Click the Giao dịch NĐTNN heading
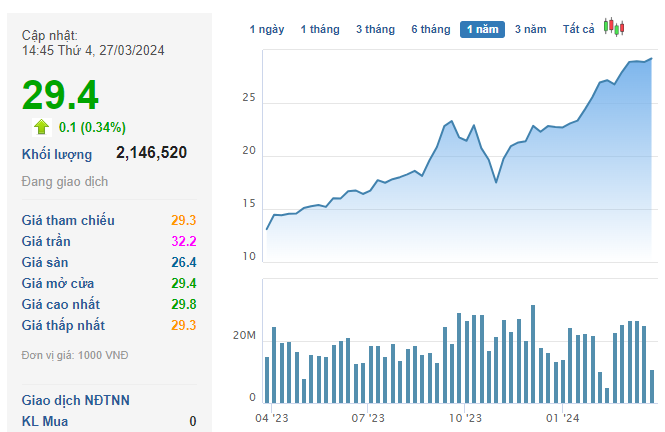Image resolution: width=665 pixels, height=432 pixels. [x=76, y=400]
